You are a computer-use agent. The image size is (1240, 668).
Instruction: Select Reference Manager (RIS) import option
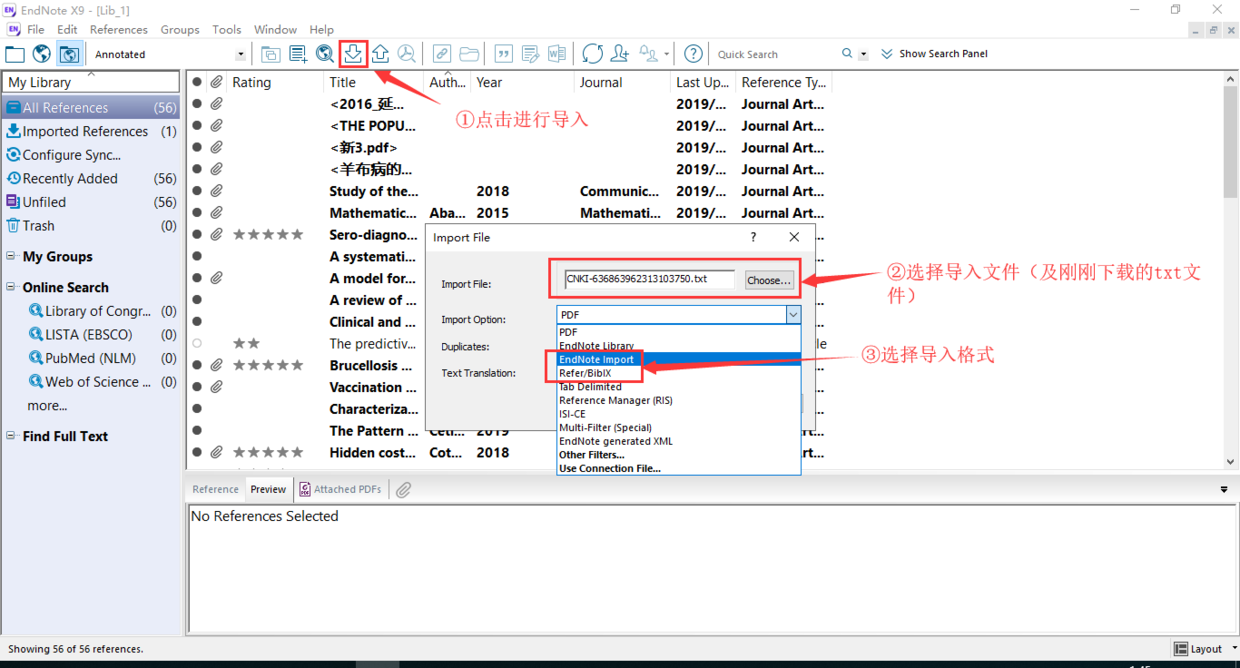point(616,400)
